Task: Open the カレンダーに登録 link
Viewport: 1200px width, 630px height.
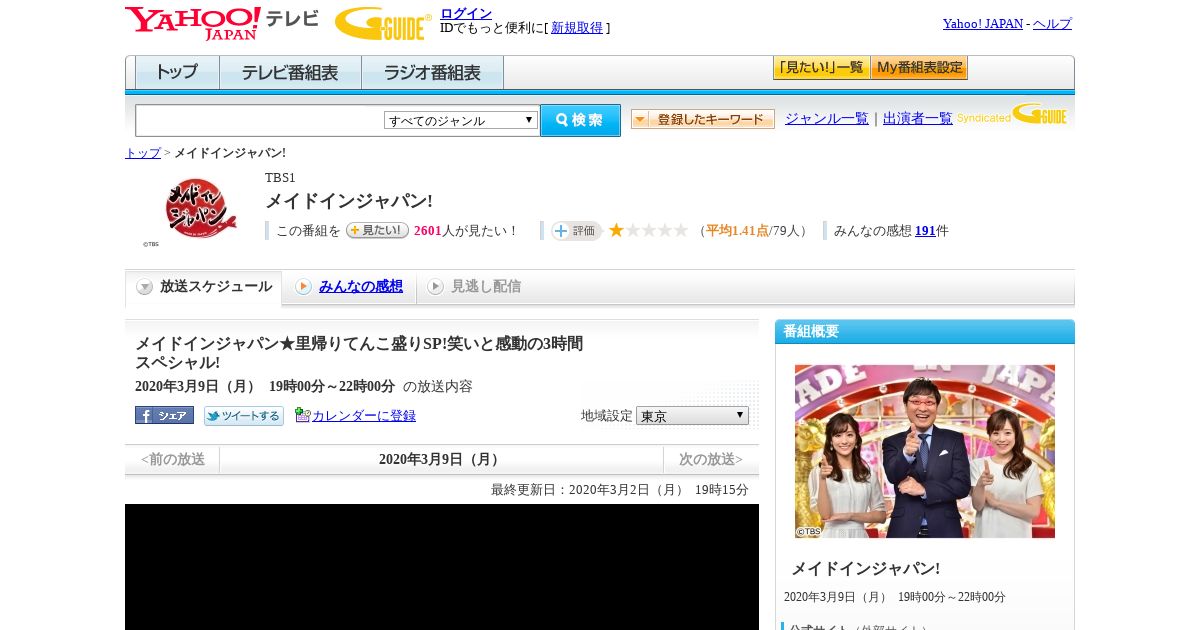Action: [364, 415]
